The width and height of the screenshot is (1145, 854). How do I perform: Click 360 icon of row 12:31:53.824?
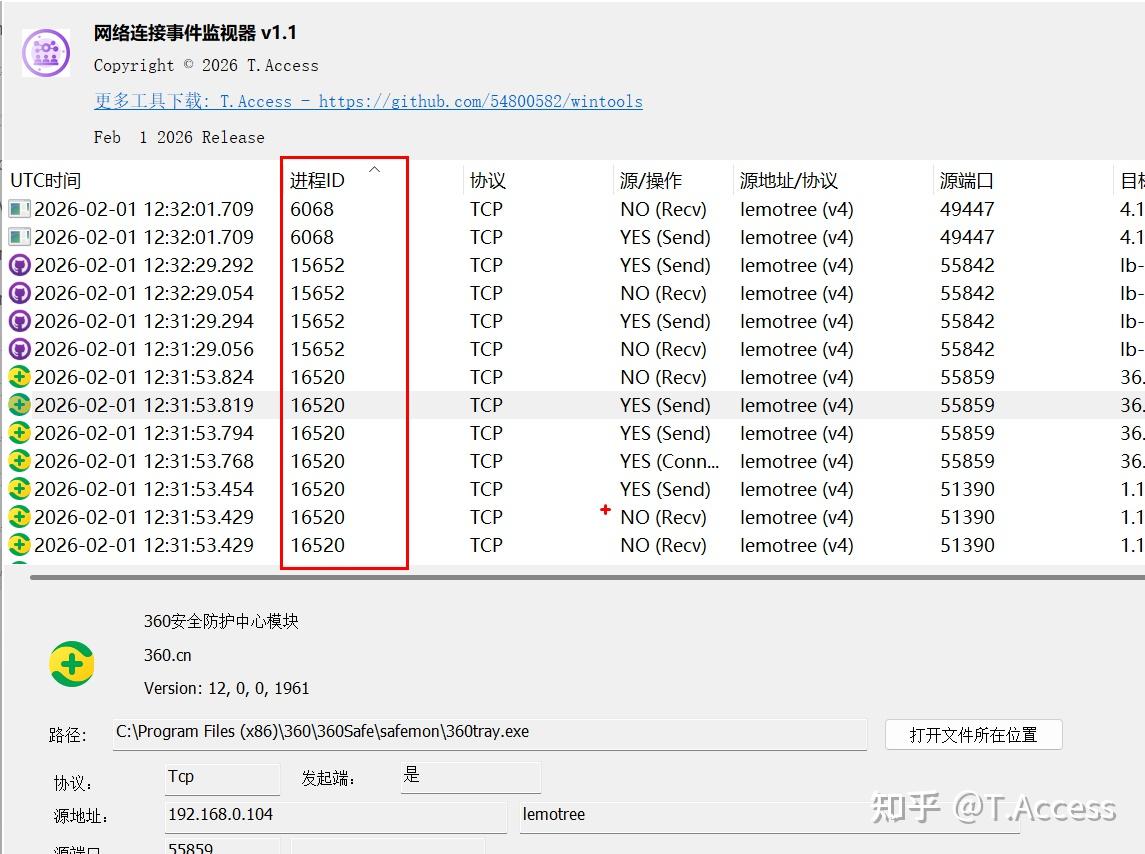pyautogui.click(x=20, y=378)
